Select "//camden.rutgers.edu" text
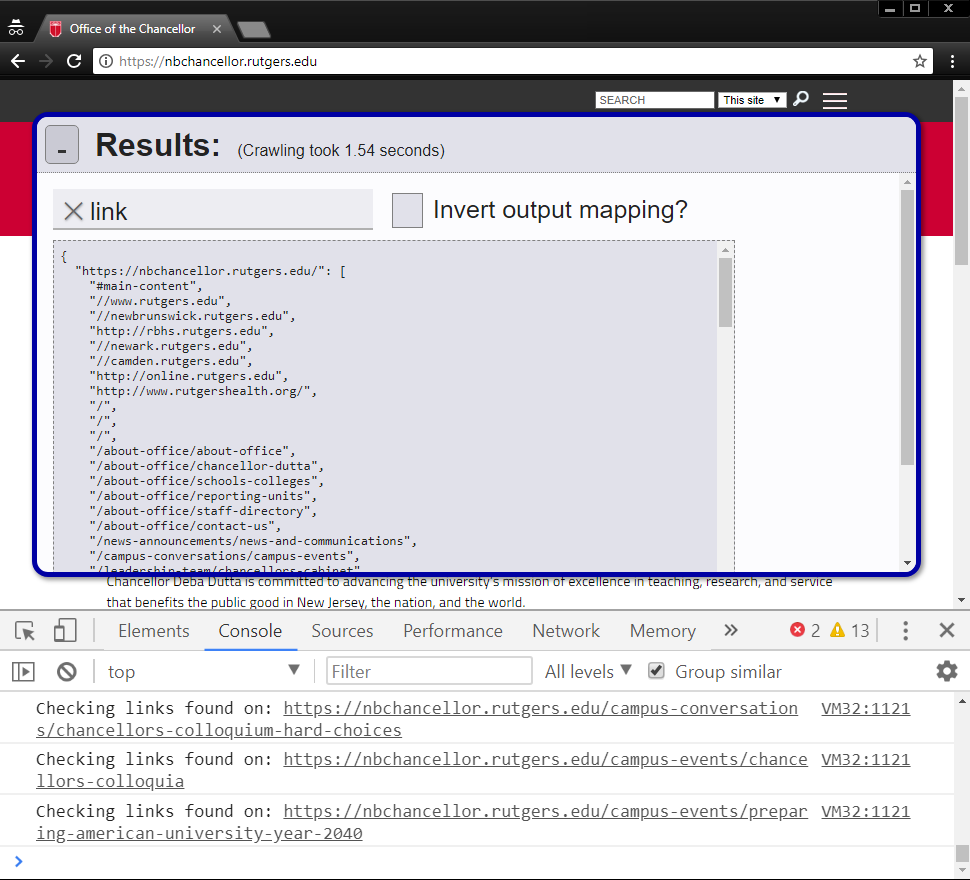Viewport: 970px width, 880px height. (168, 361)
